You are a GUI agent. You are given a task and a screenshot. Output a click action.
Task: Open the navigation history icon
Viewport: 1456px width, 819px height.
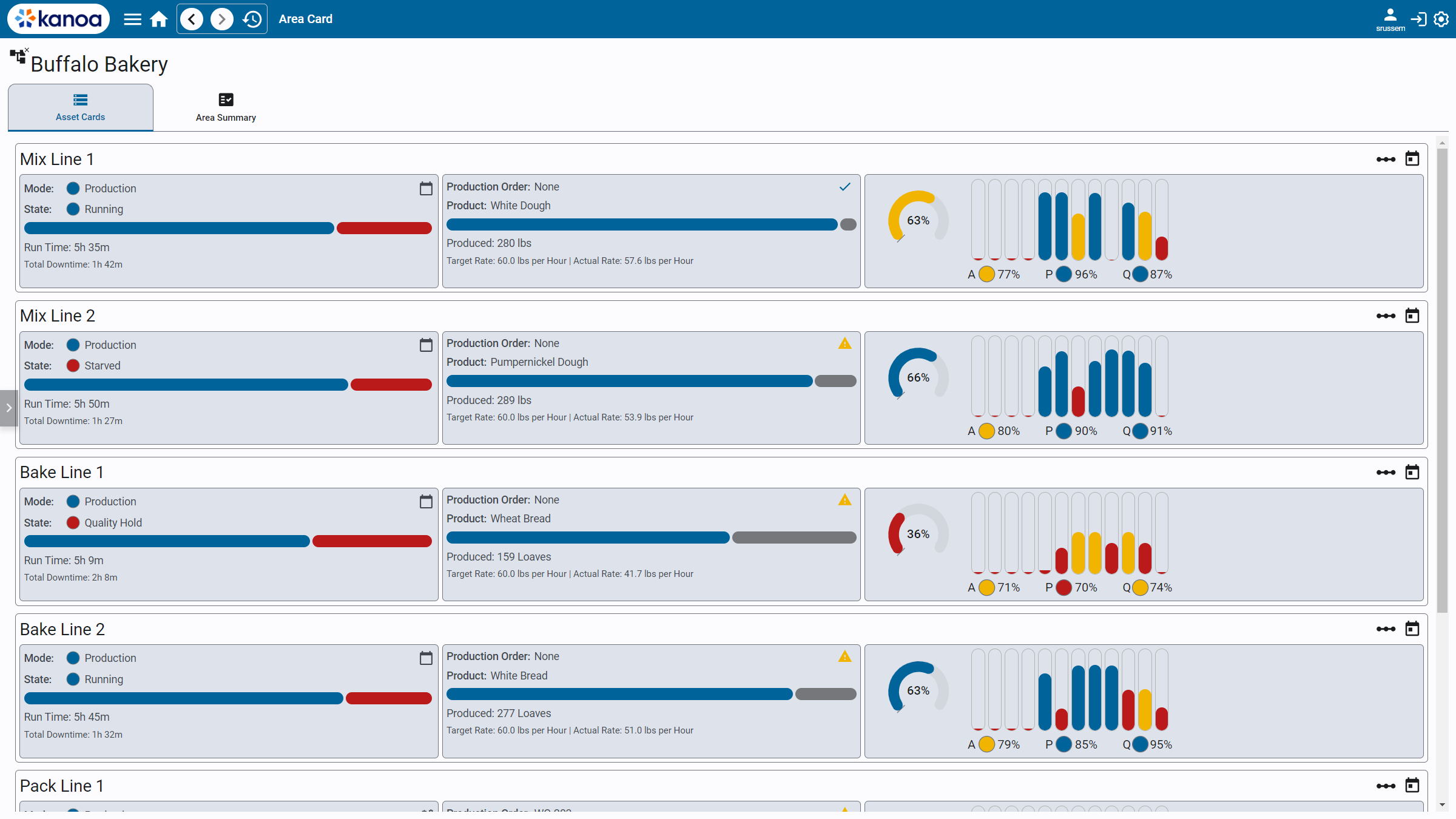252,19
